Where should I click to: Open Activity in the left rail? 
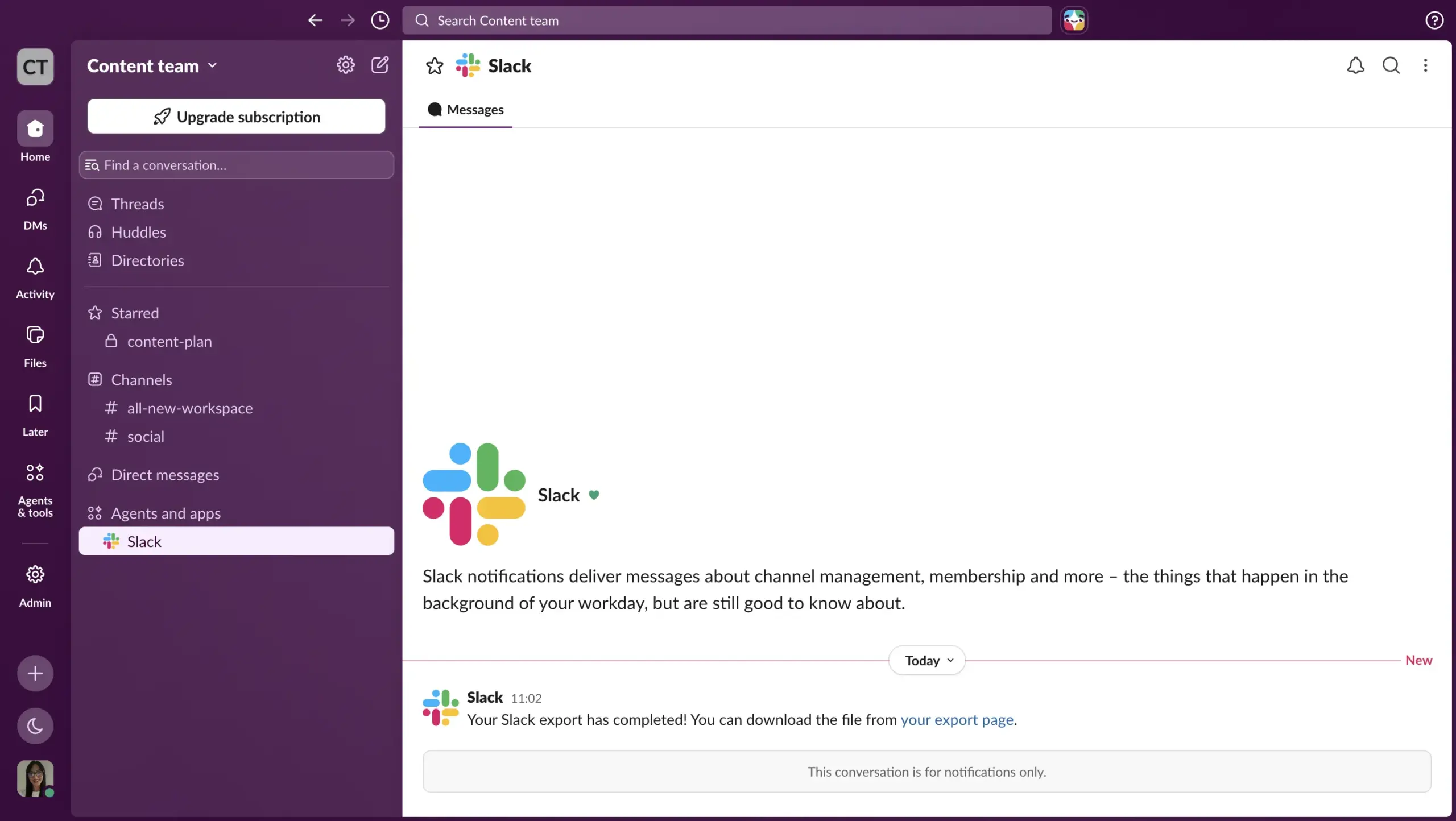(35, 278)
